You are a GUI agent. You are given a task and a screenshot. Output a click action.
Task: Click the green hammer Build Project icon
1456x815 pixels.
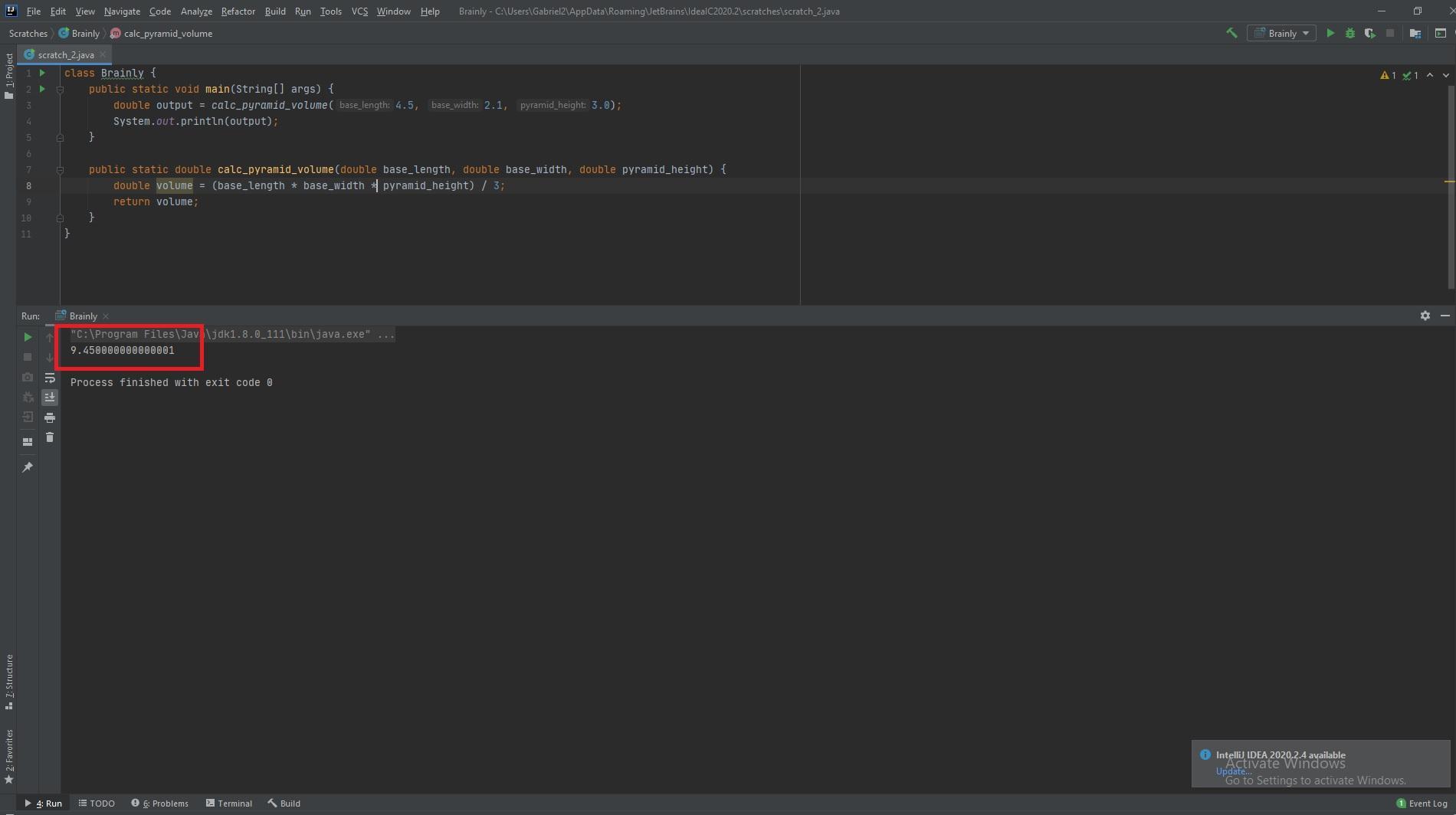[x=1231, y=33]
